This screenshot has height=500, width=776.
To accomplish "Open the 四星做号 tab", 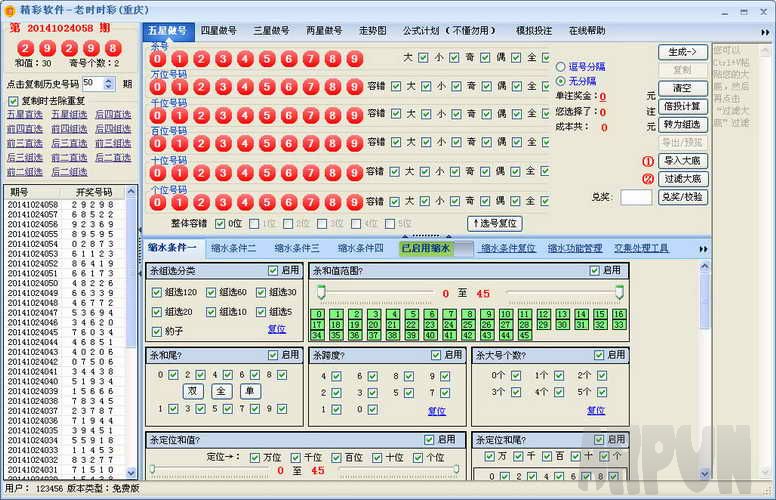I will [218, 31].
